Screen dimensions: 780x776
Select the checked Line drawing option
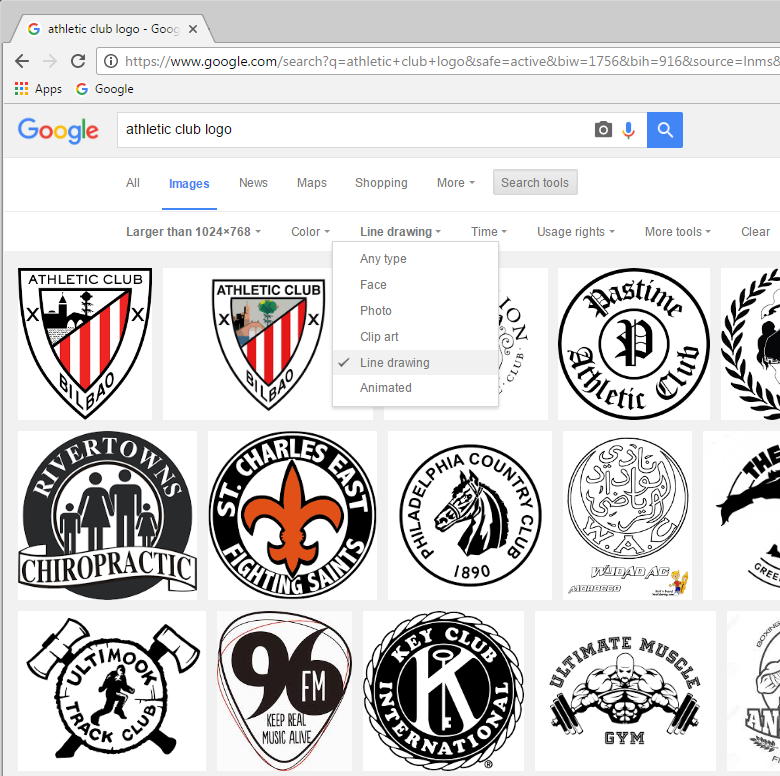pos(415,363)
